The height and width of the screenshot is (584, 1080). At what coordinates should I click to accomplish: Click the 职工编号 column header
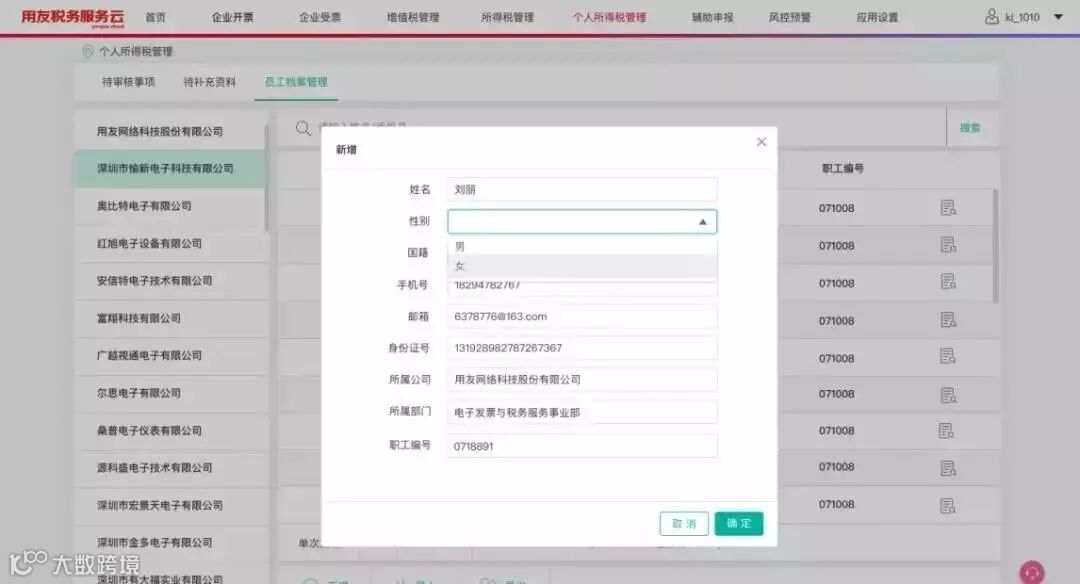tap(842, 169)
